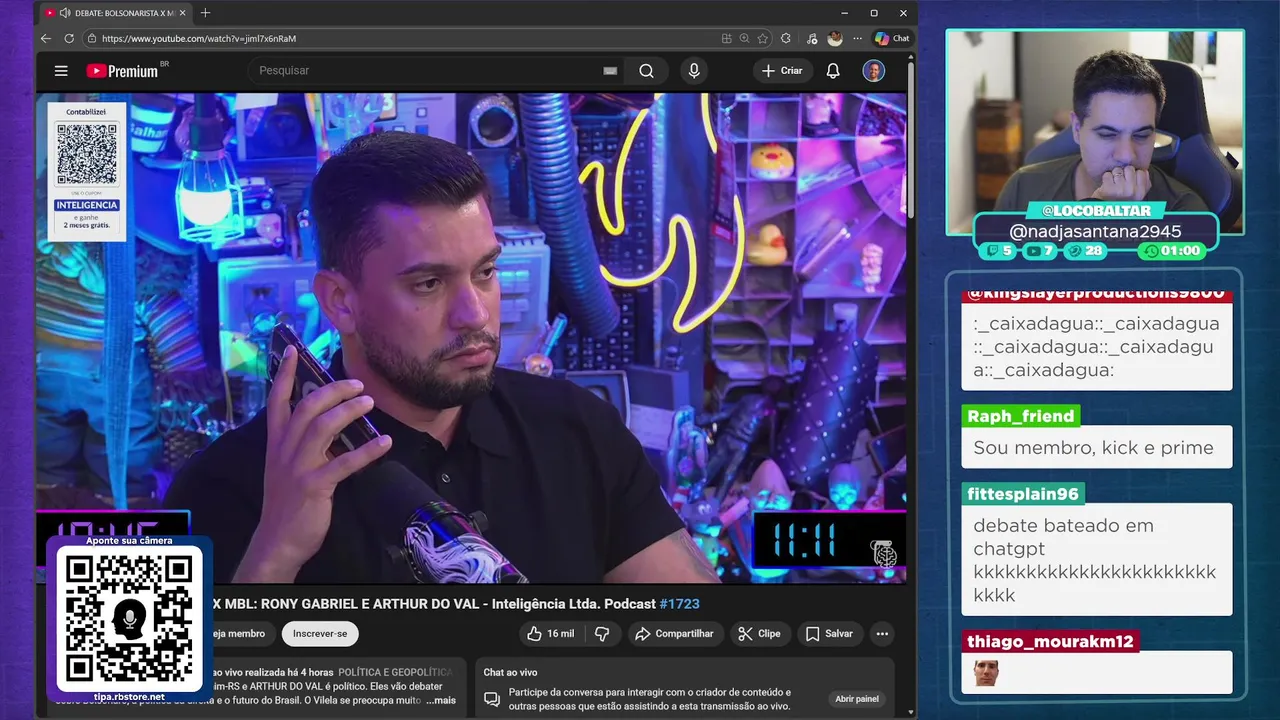Start voice search with the microphone

click(x=694, y=71)
